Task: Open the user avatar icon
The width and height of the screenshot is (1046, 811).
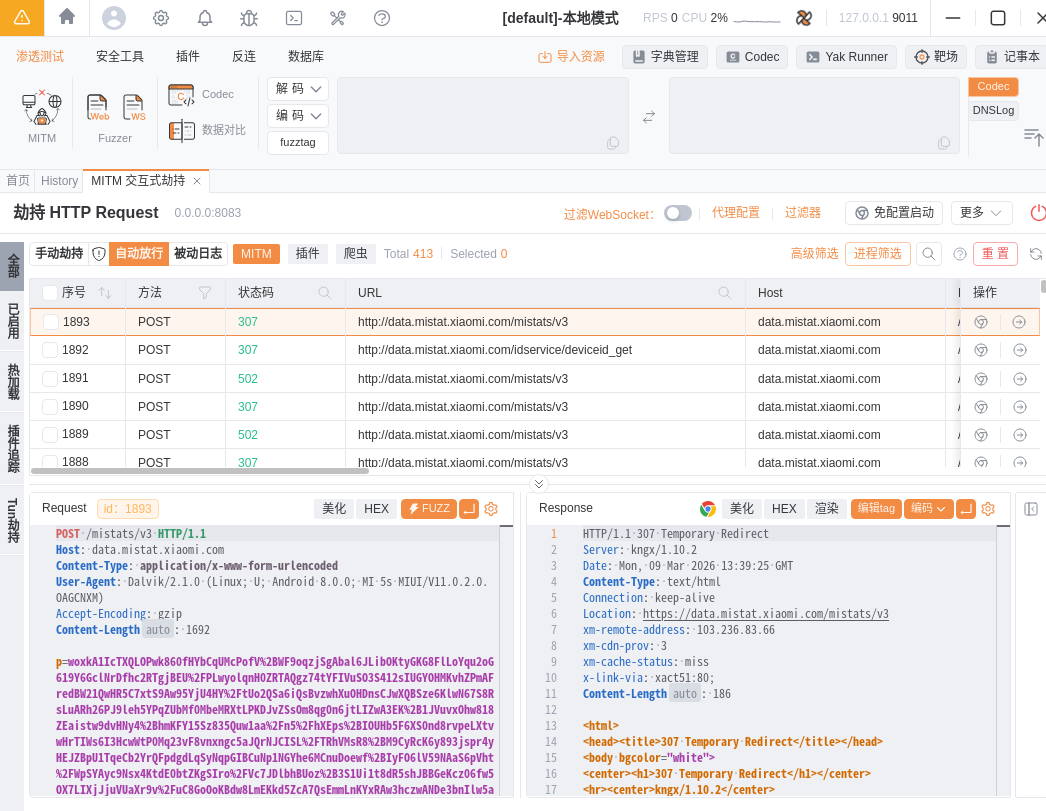Action: [x=113, y=17]
